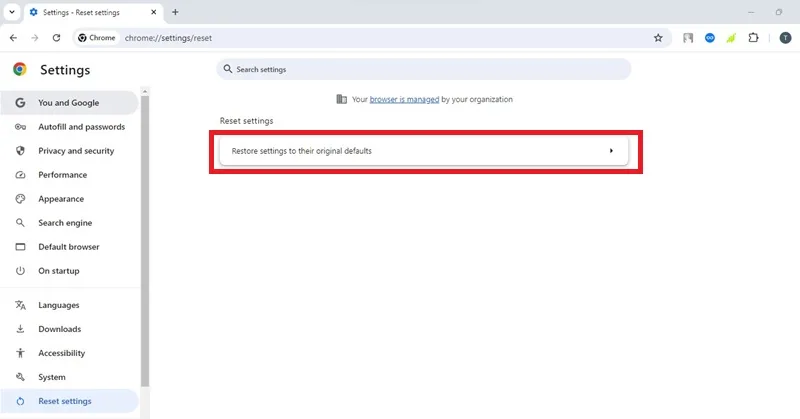Click the key icon beside Autofill
The height and width of the screenshot is (419, 800).
(x=20, y=127)
